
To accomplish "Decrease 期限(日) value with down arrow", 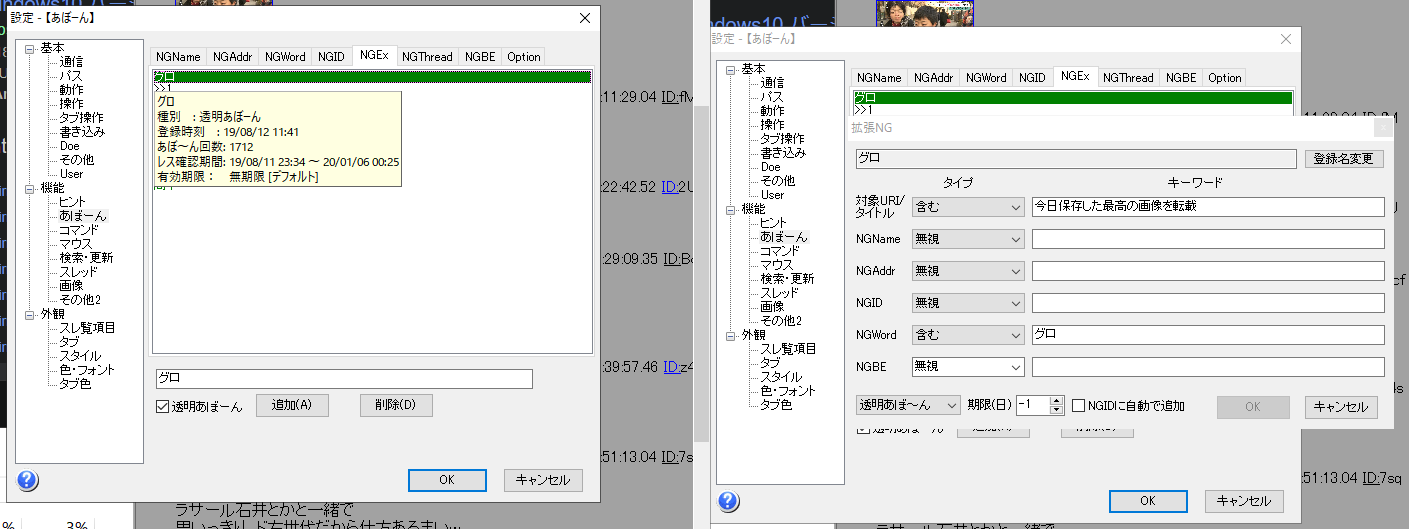I will (1057, 410).
